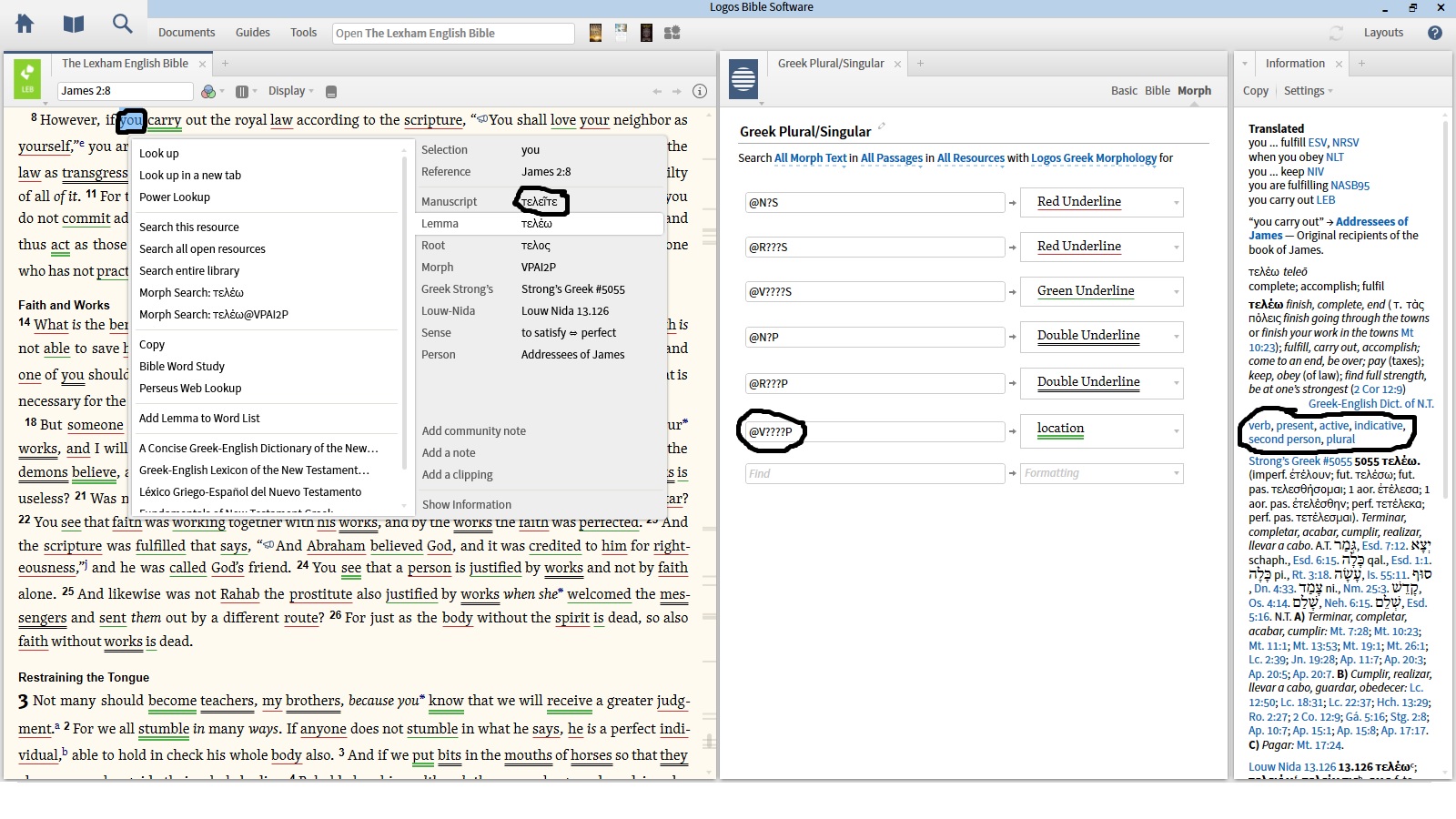Open the parallel resources column icon

242,91
